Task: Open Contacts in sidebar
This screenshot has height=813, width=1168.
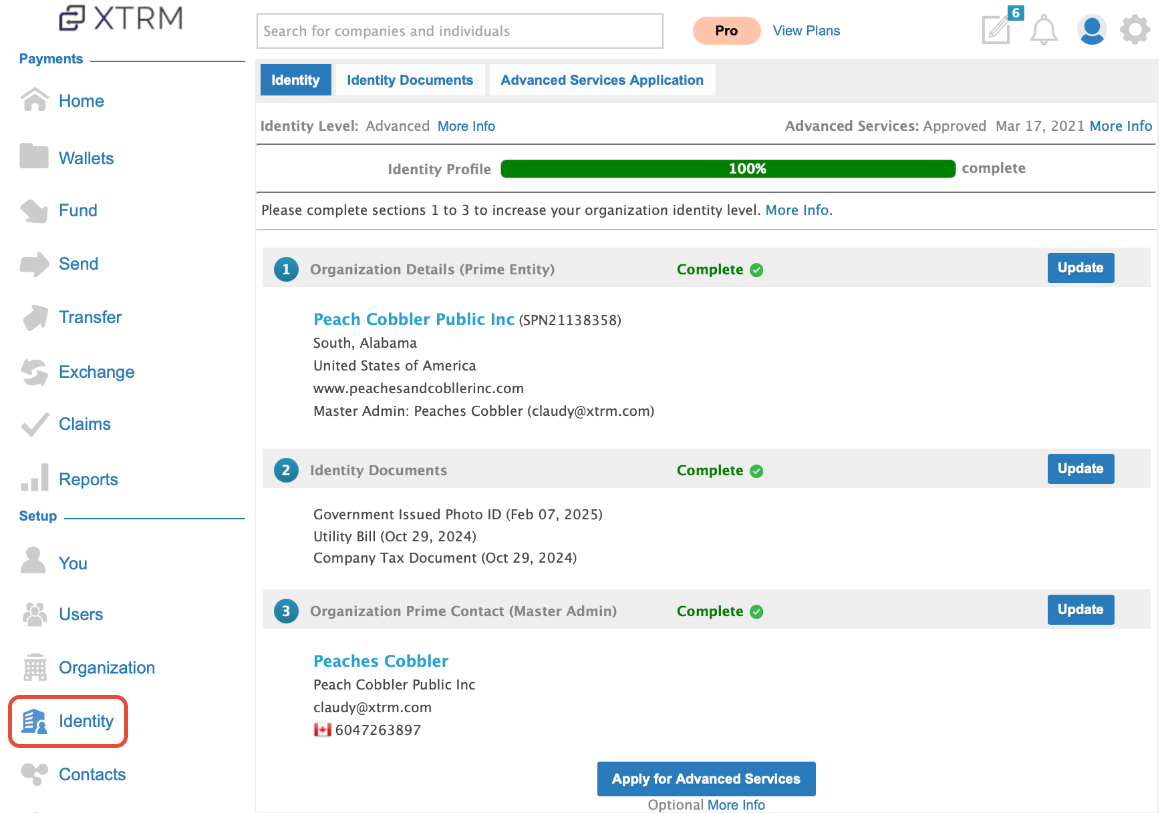Action: point(92,774)
